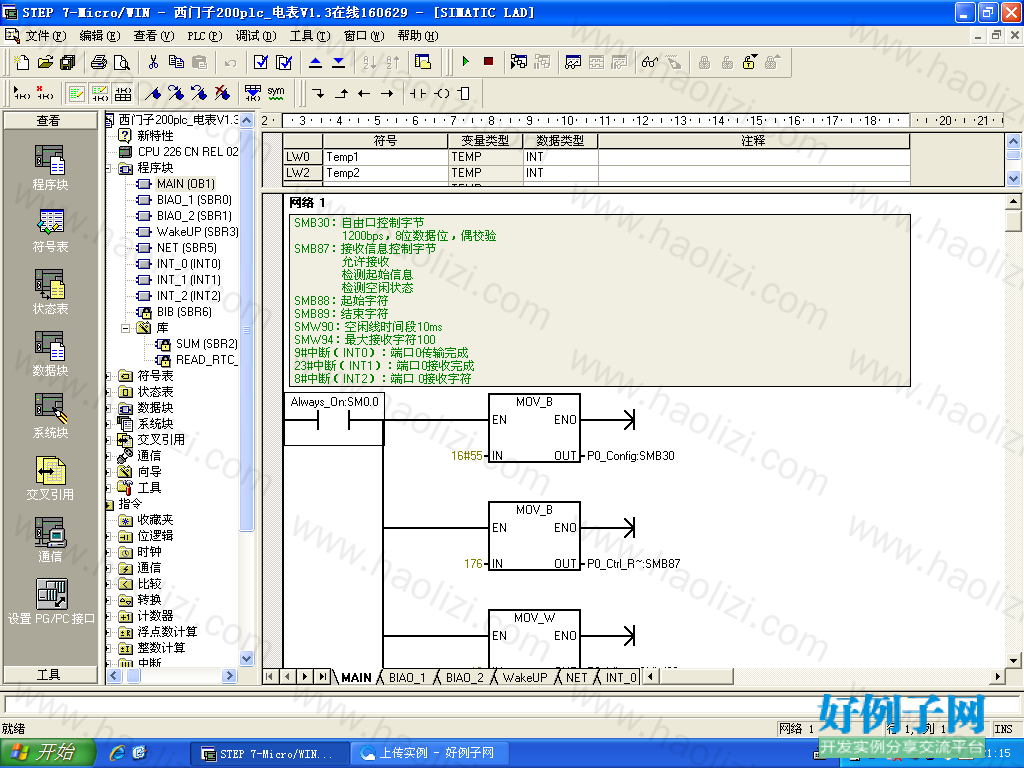Expand the 位逻辑 instruction folder
The height and width of the screenshot is (768, 1024).
tap(108, 536)
